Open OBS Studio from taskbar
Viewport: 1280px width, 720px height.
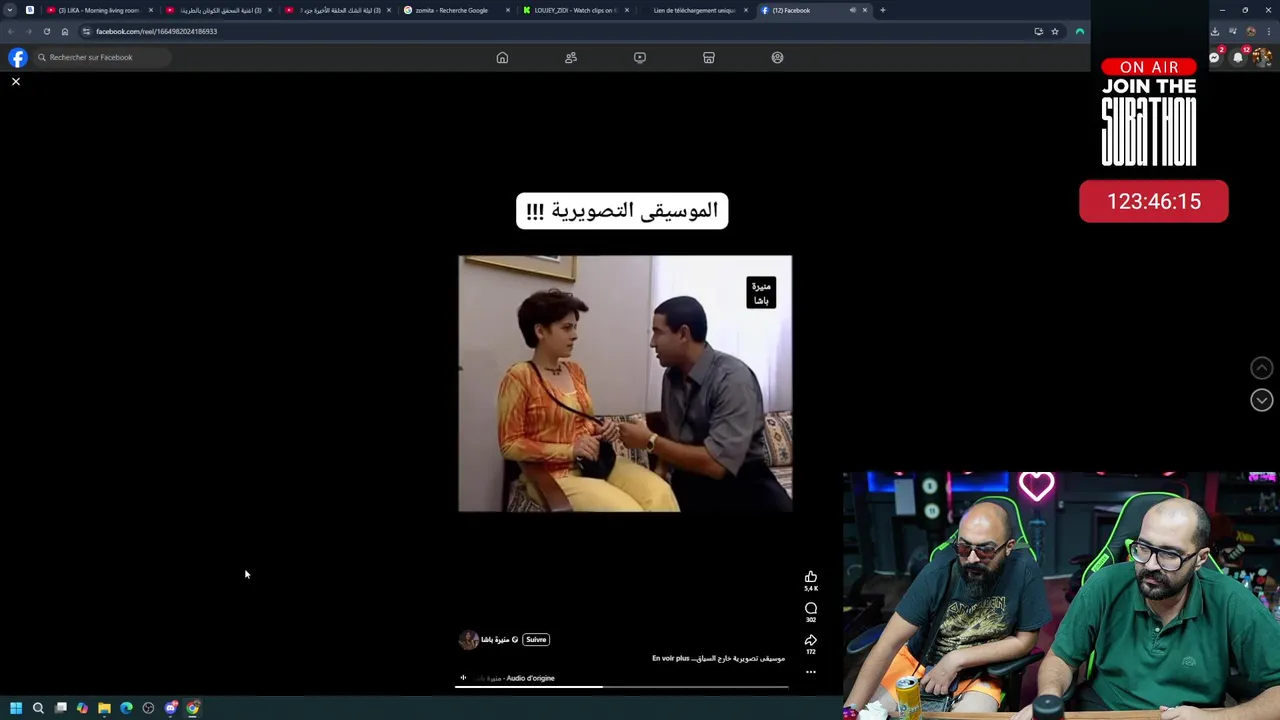pos(148,708)
